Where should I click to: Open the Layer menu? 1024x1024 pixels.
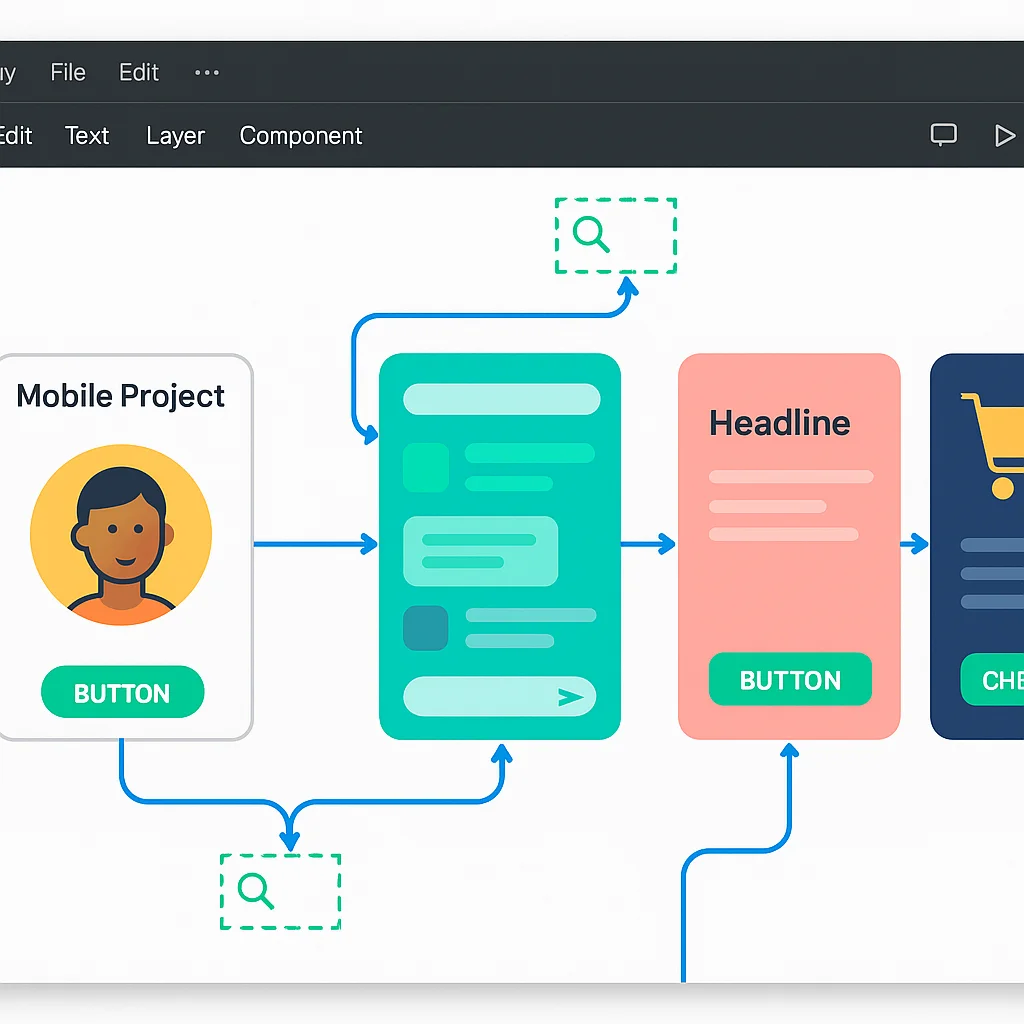point(175,135)
